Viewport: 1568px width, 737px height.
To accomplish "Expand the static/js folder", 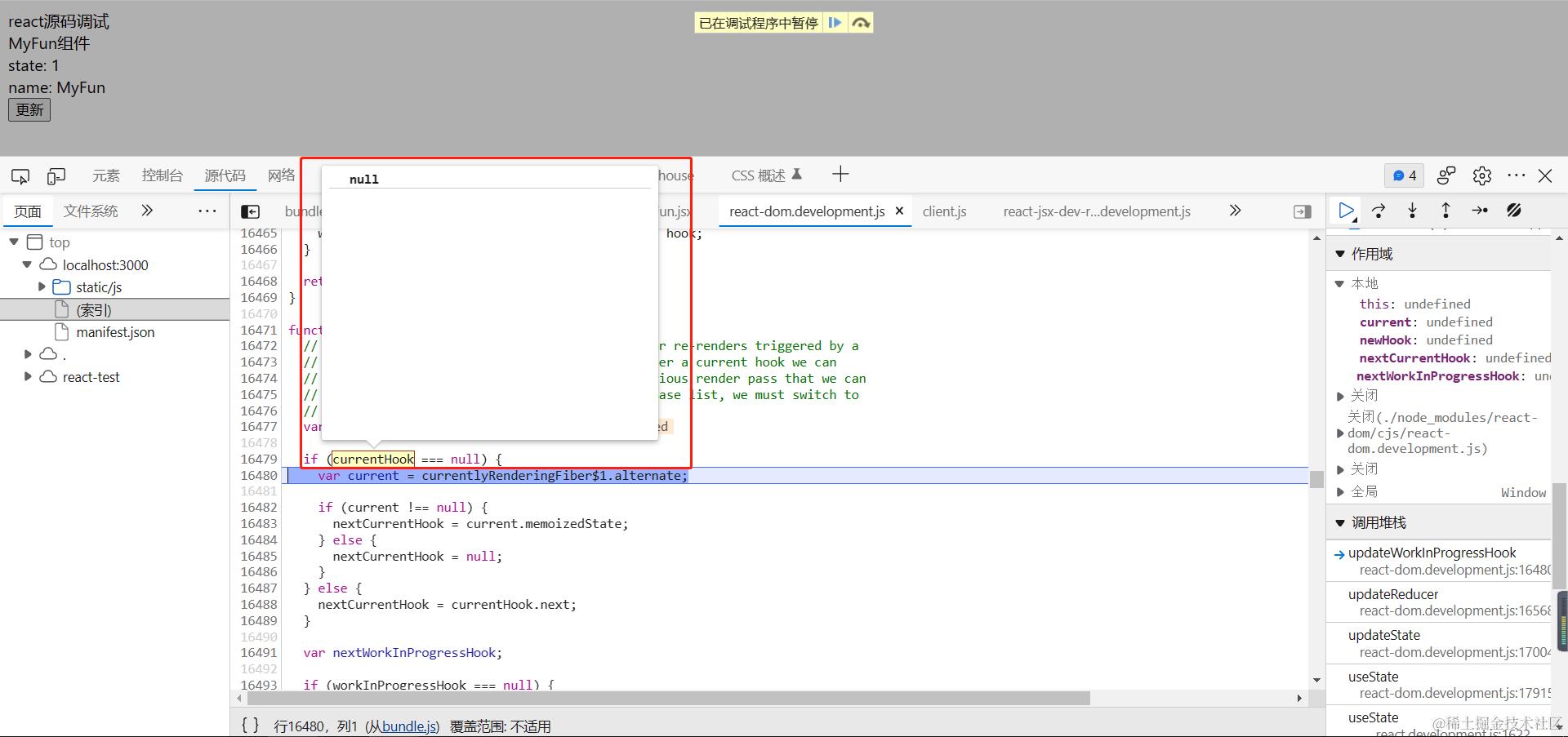I will pos(42,286).
